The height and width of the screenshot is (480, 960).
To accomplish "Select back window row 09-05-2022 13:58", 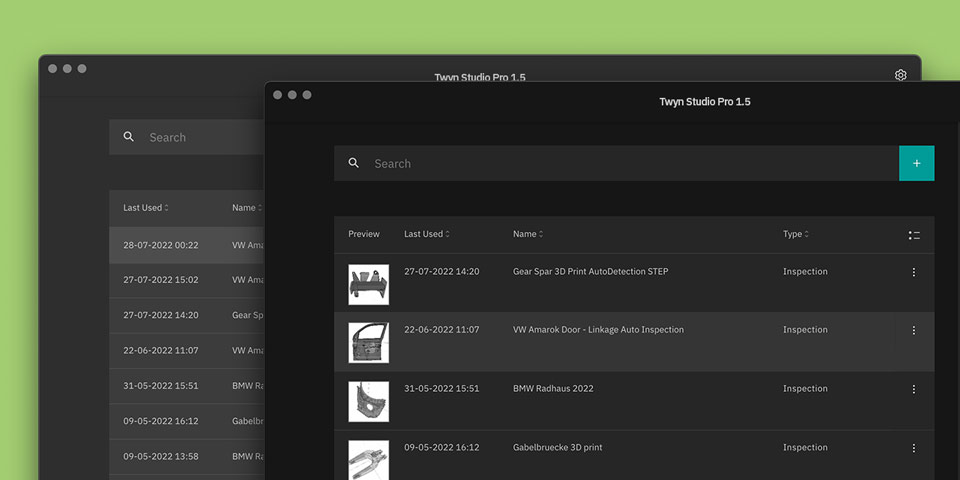I will (187, 456).
